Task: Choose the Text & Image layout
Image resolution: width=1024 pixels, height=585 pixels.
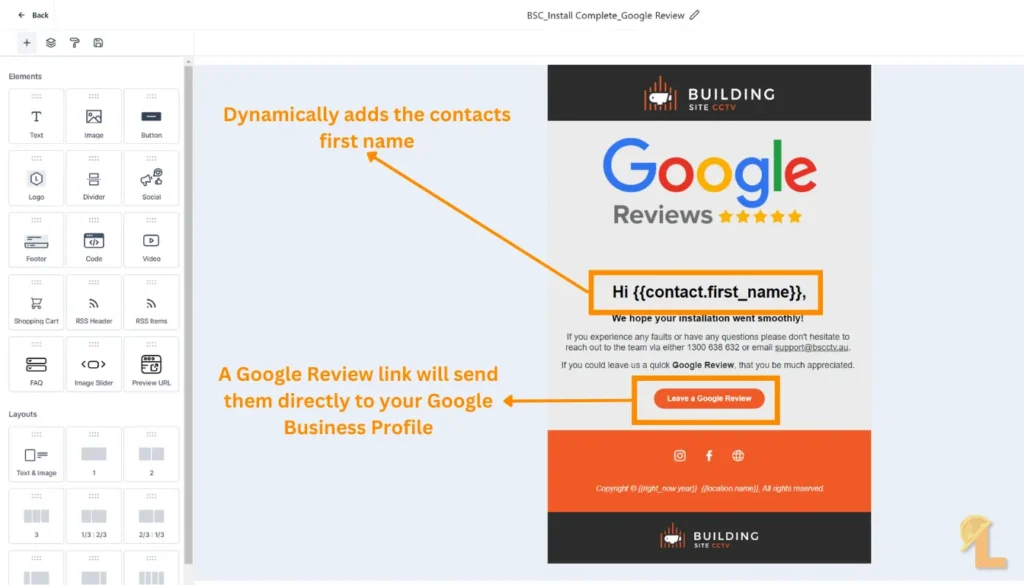Action: 37,454
